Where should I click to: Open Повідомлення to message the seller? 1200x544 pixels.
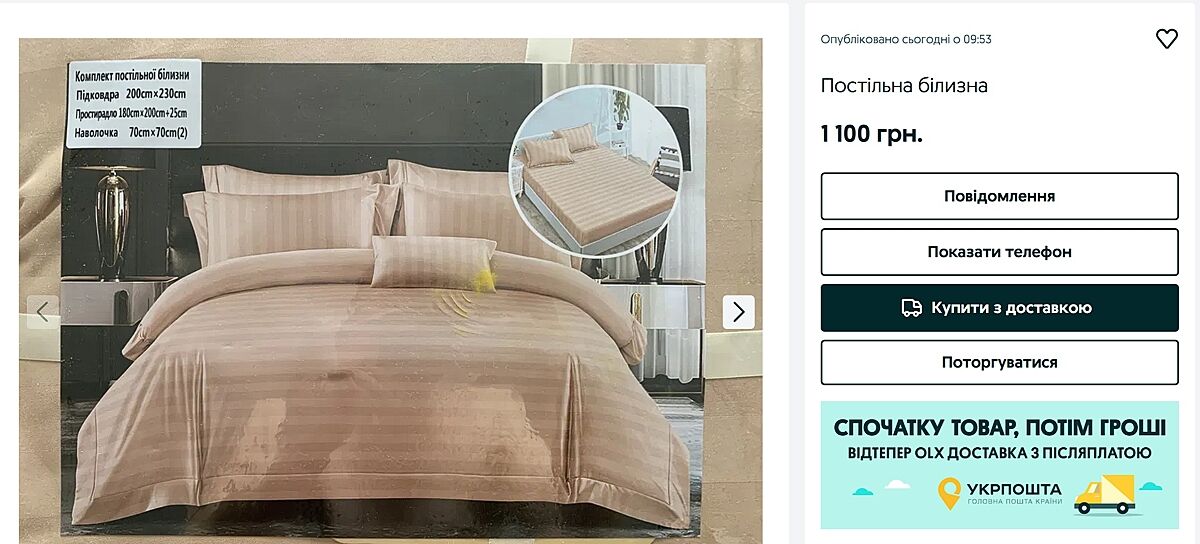tap(1000, 196)
